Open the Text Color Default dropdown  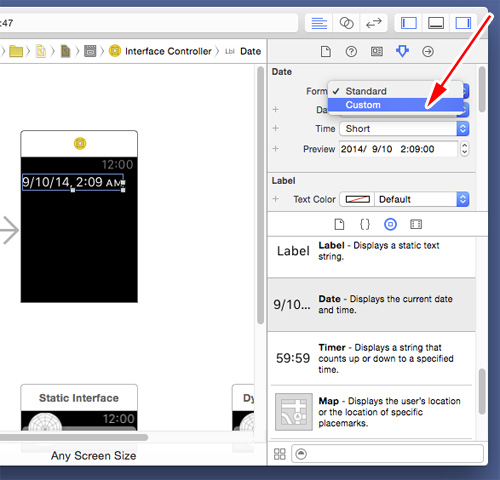coord(422,199)
